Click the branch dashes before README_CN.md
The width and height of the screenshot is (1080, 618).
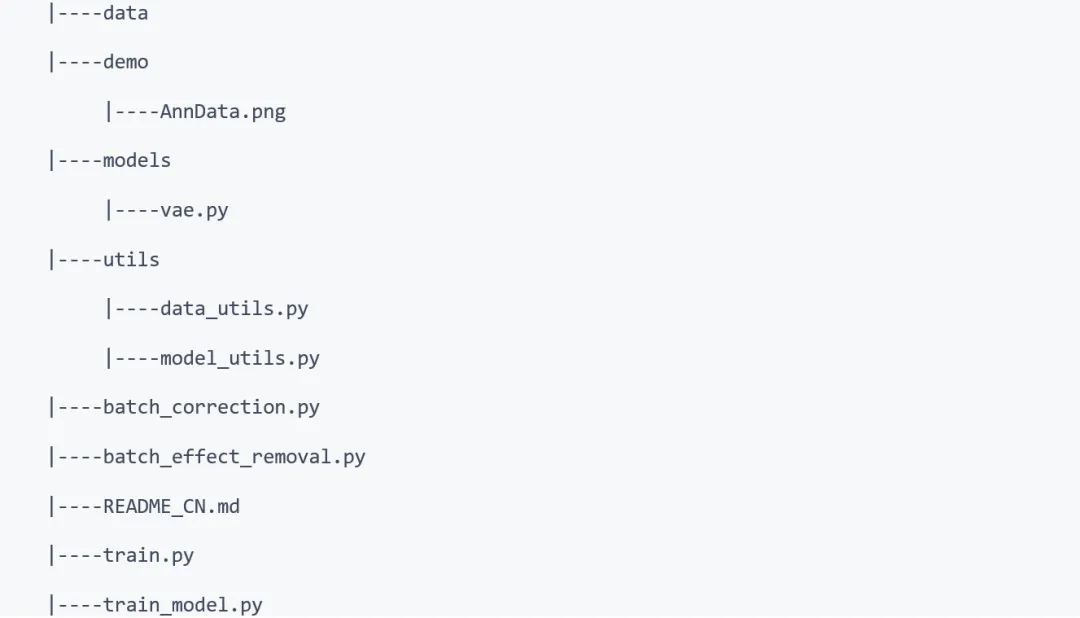click(78, 506)
